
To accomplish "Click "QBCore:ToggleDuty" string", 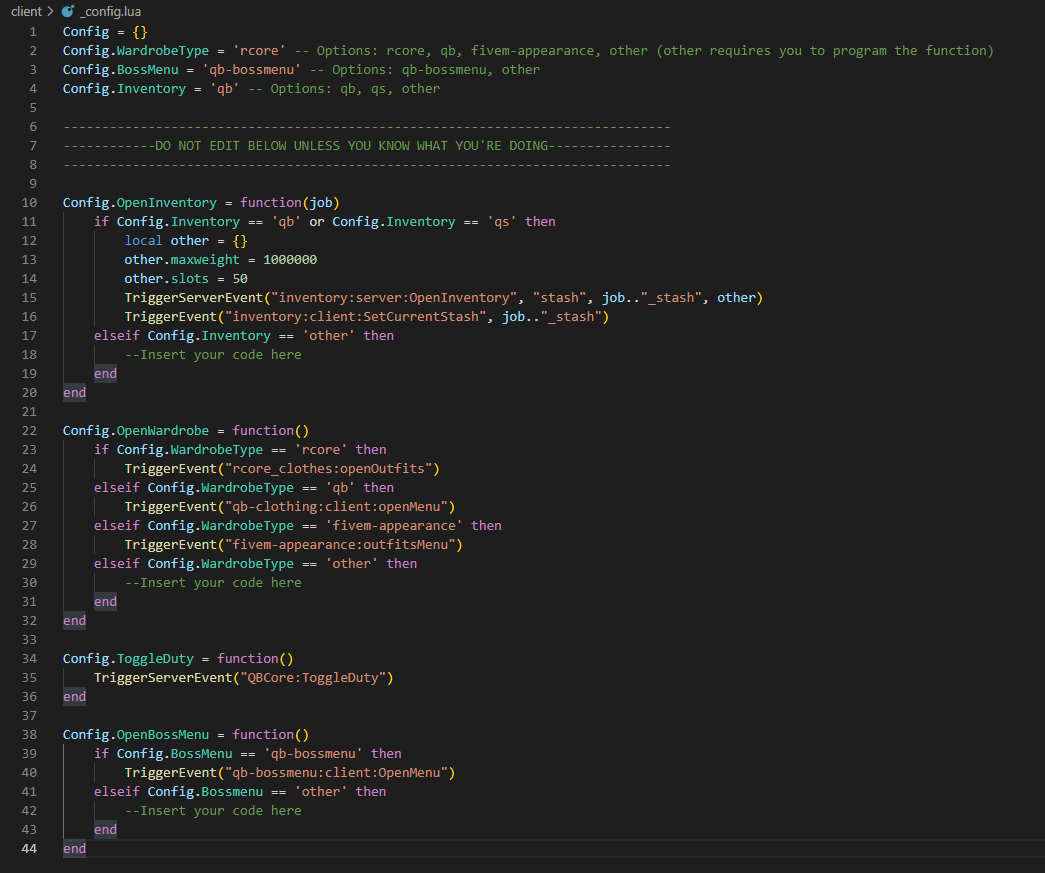I will (313, 678).
